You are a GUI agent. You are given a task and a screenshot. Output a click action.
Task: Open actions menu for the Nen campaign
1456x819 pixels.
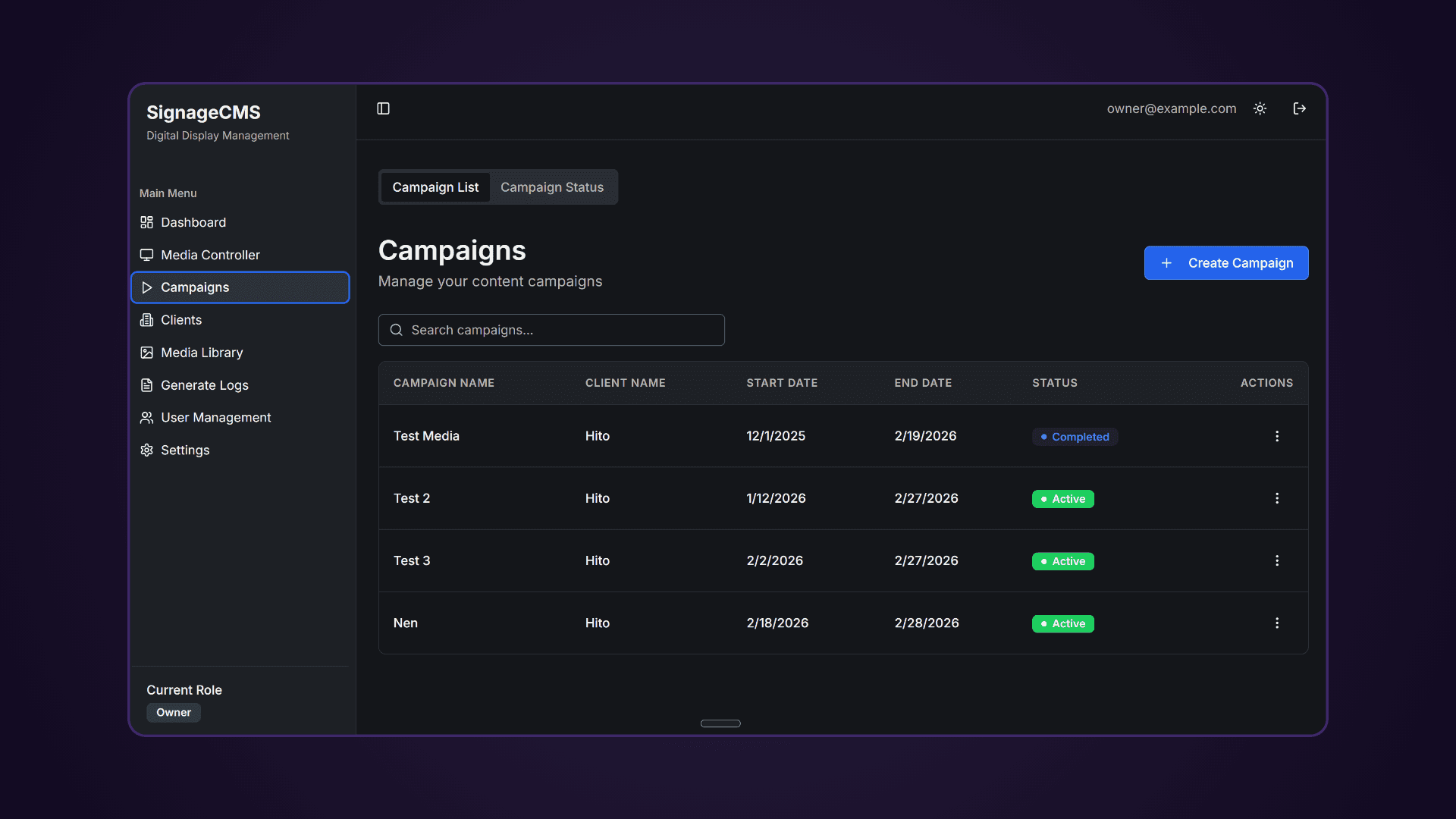pyautogui.click(x=1277, y=623)
